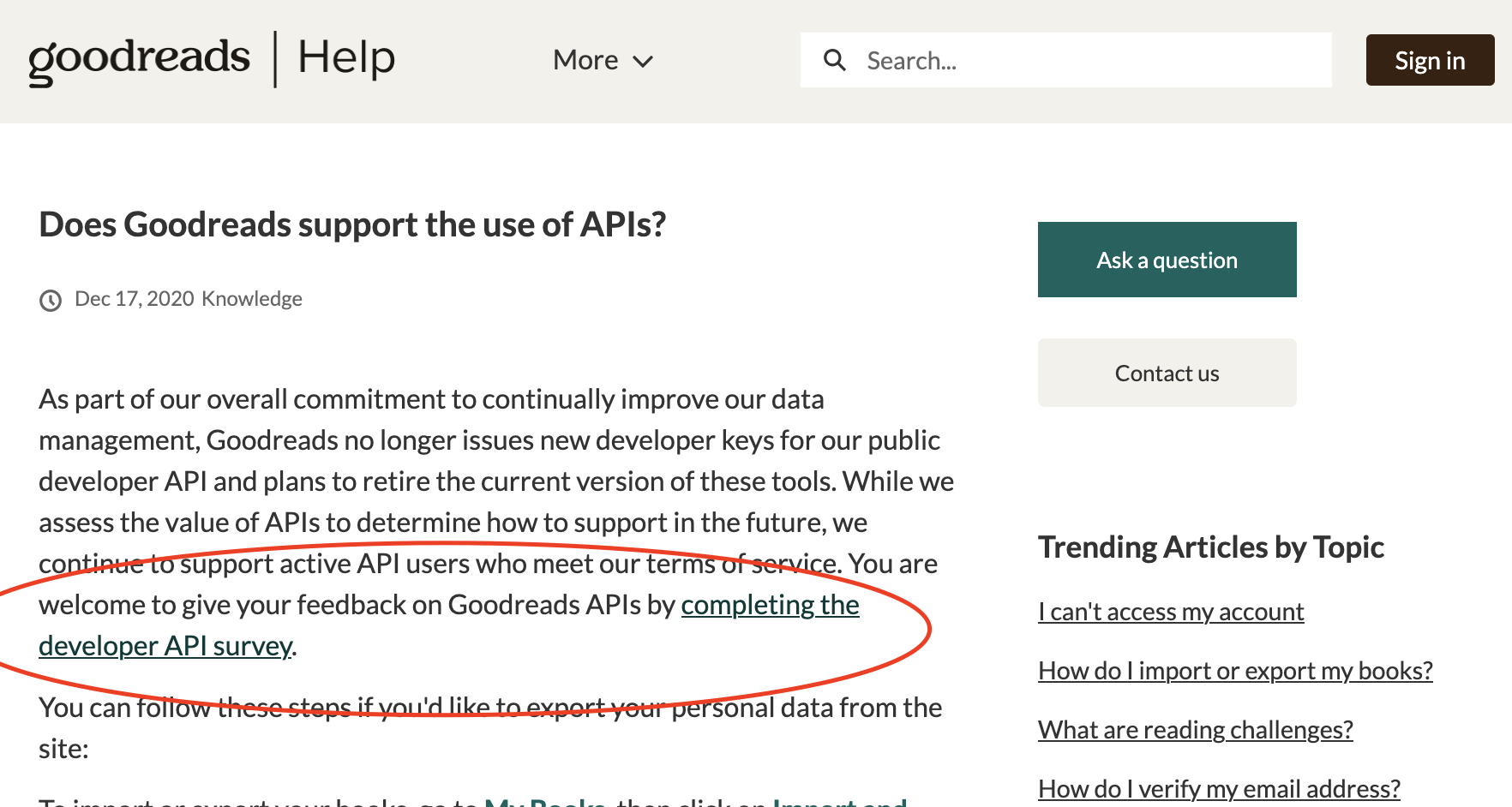
Task: Click the Trending Articles by Topic heading
Action: (1211, 547)
